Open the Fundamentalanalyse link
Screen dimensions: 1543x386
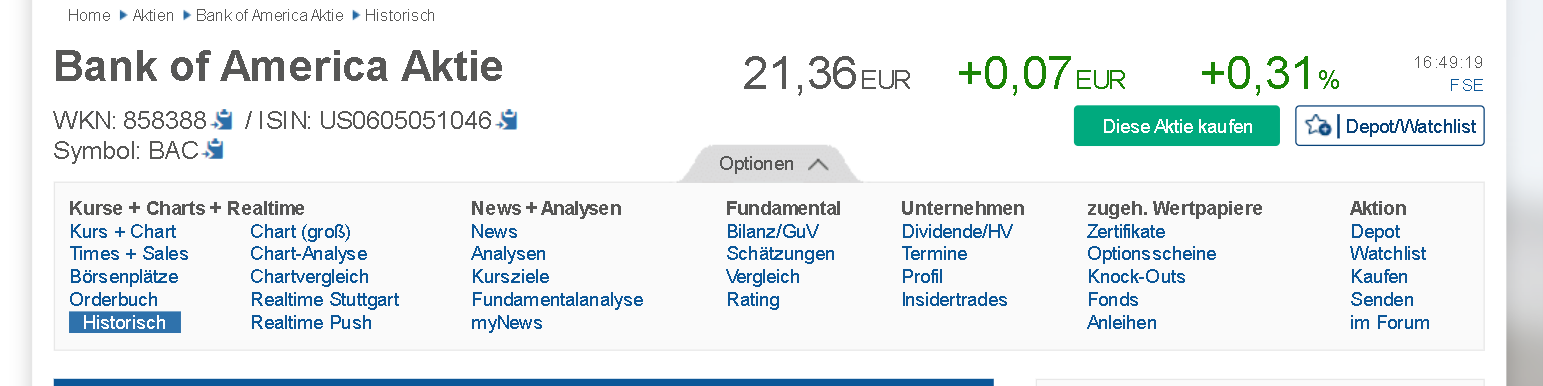557,300
